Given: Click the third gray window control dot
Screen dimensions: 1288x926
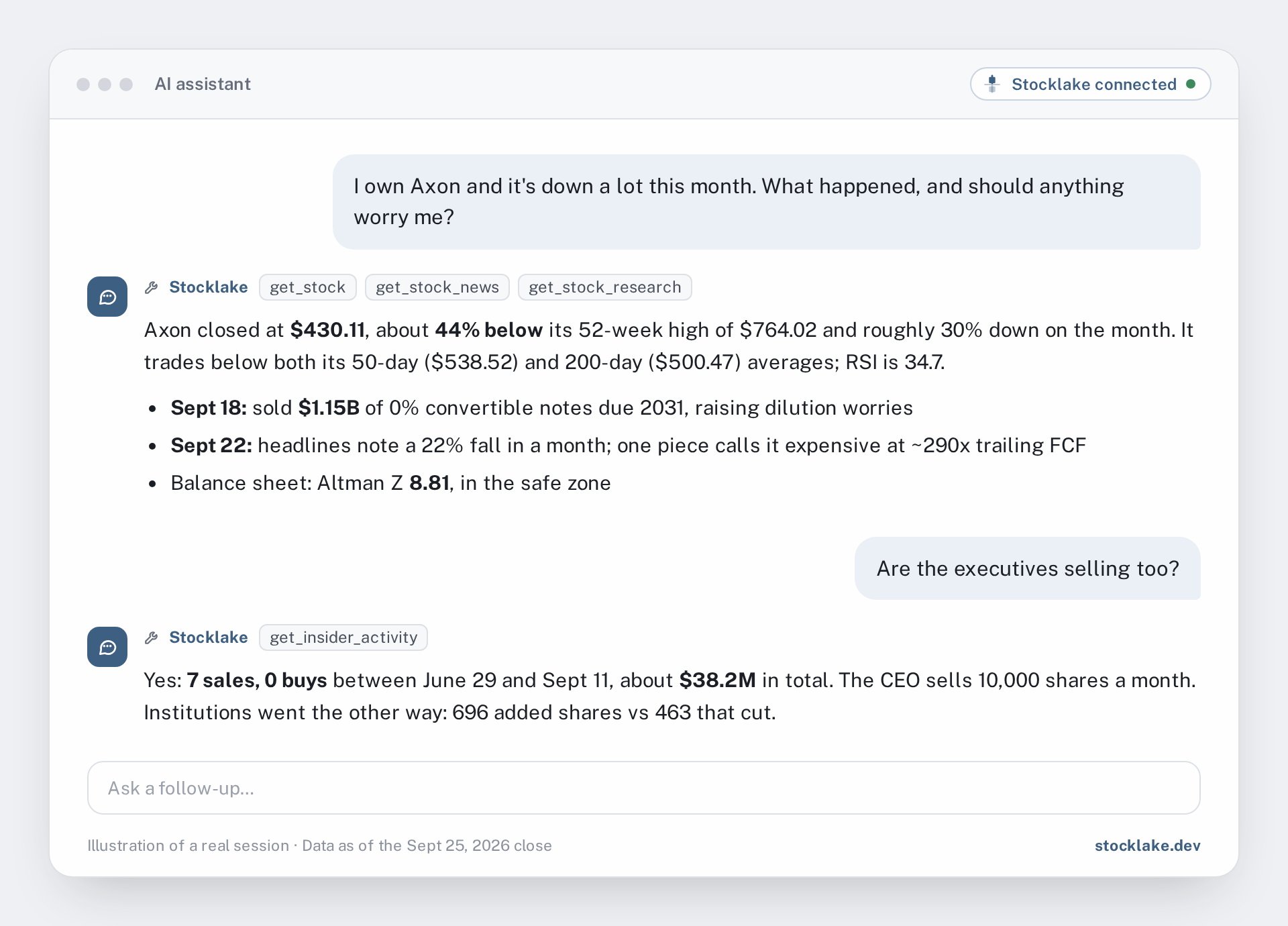Looking at the screenshot, I should point(126,84).
